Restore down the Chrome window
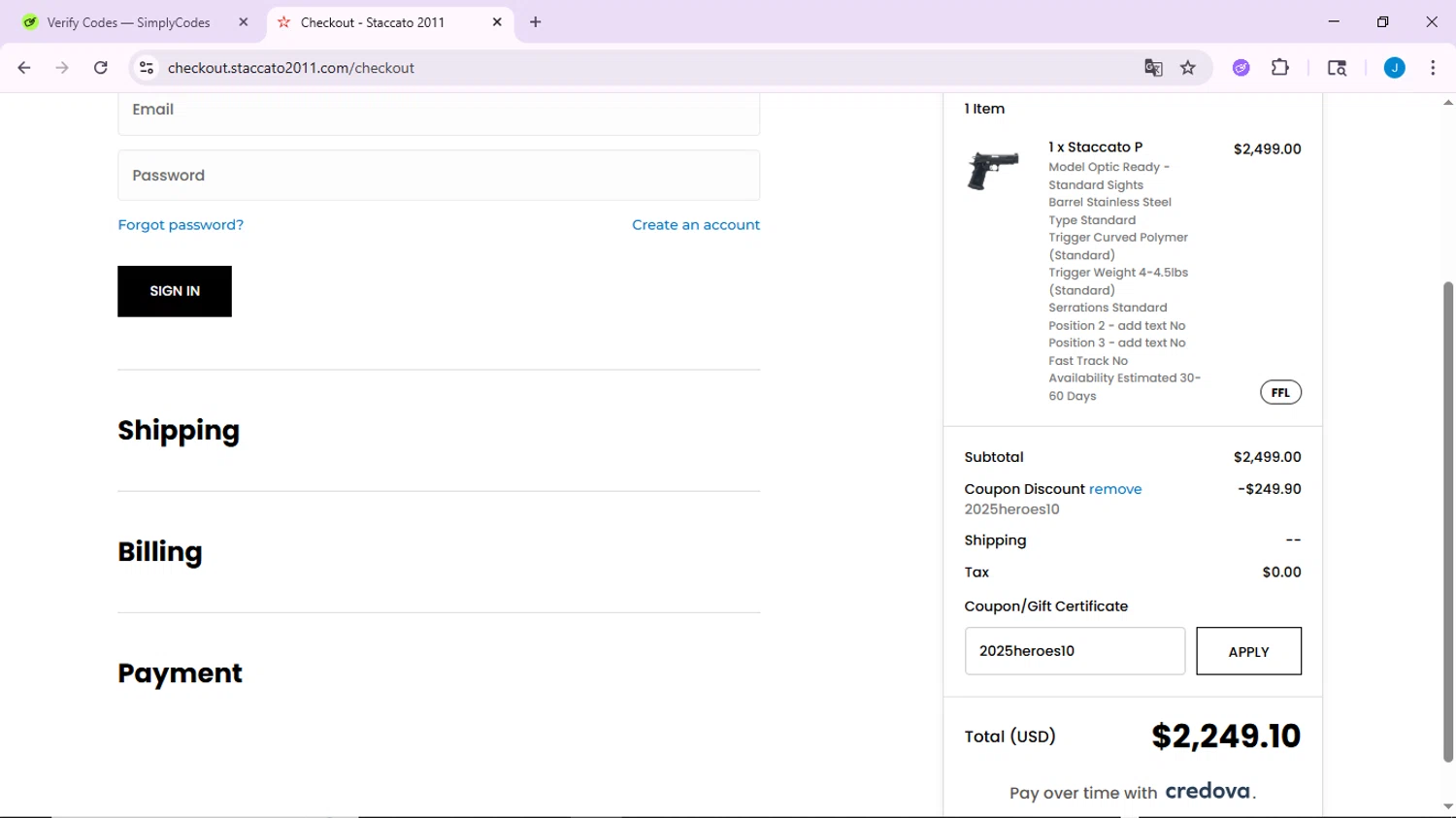1456x818 pixels. pos(1382,21)
